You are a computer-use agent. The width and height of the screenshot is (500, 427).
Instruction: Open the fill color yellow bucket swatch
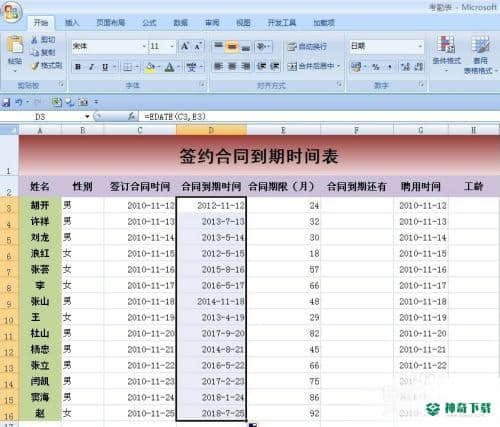150,67
